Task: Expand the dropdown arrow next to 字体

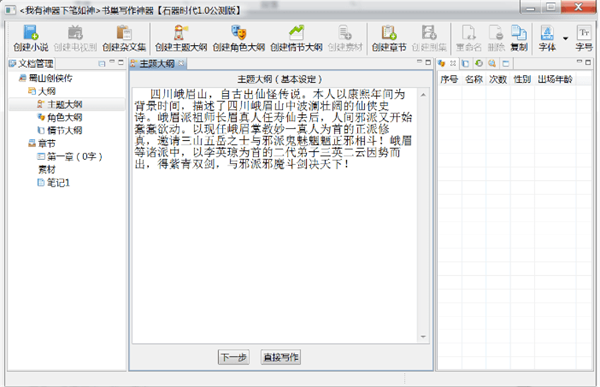Action: click(x=565, y=38)
